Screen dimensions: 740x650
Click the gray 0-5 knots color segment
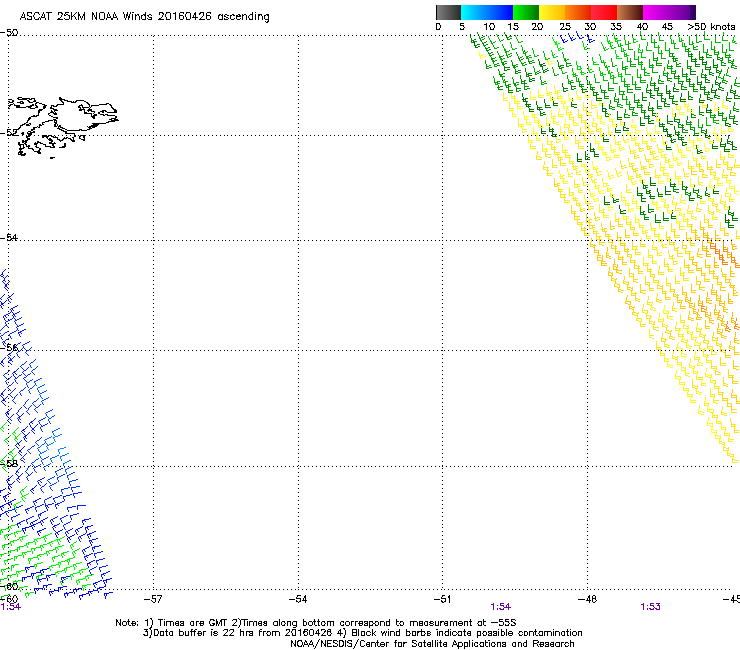point(448,12)
